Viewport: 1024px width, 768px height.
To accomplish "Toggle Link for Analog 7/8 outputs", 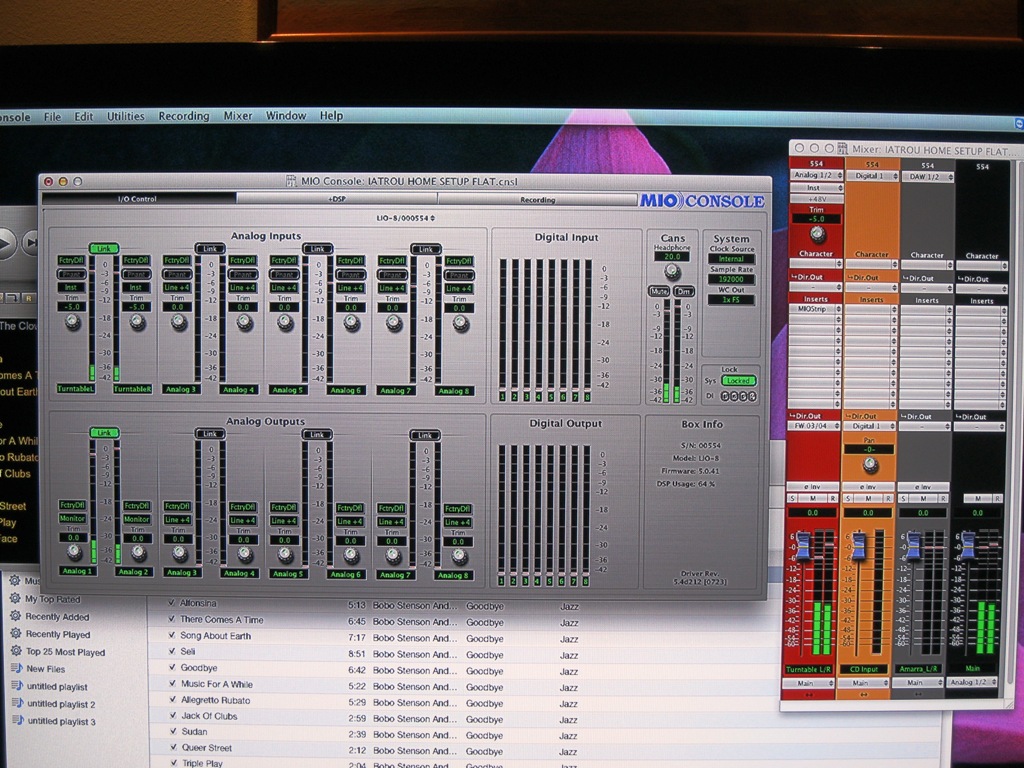I will tap(424, 435).
